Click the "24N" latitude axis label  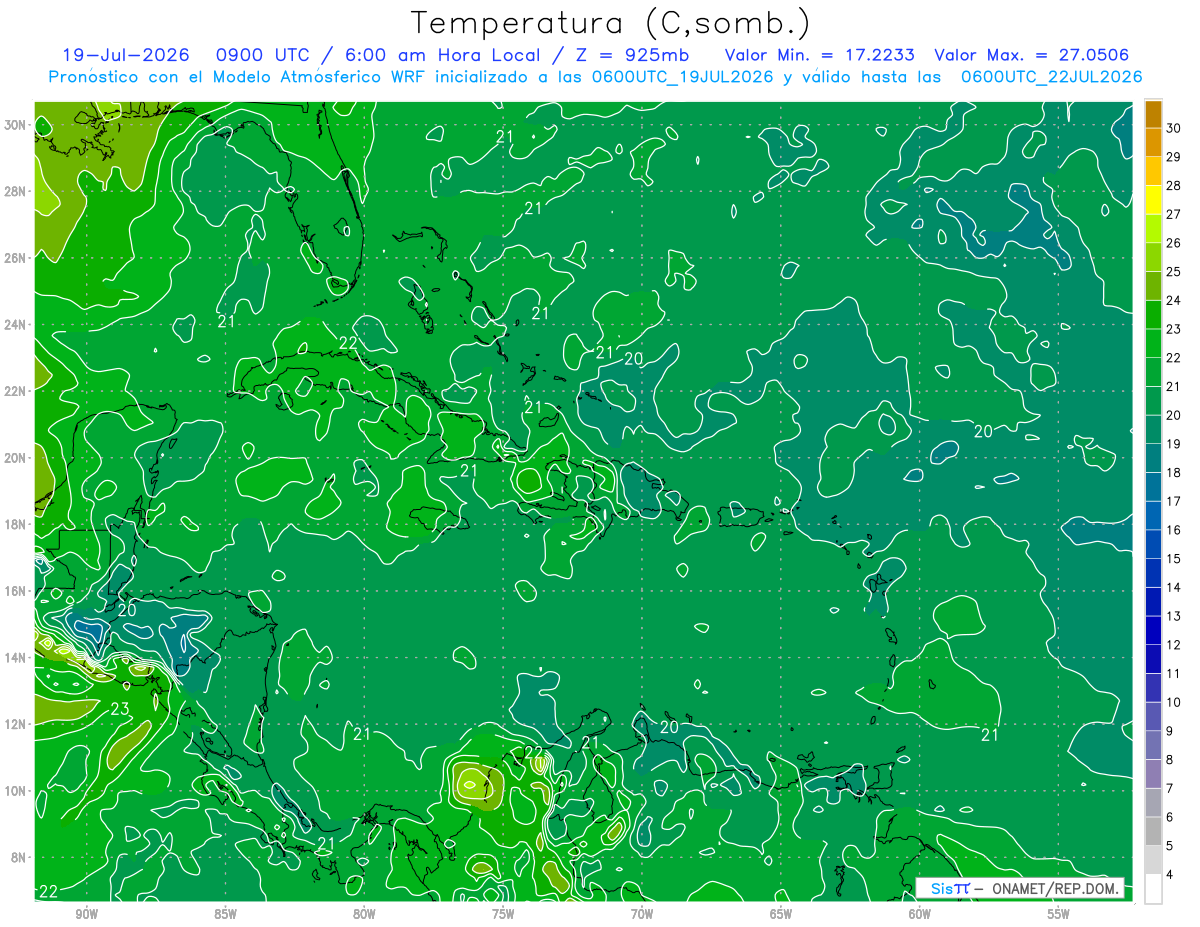coord(16,325)
